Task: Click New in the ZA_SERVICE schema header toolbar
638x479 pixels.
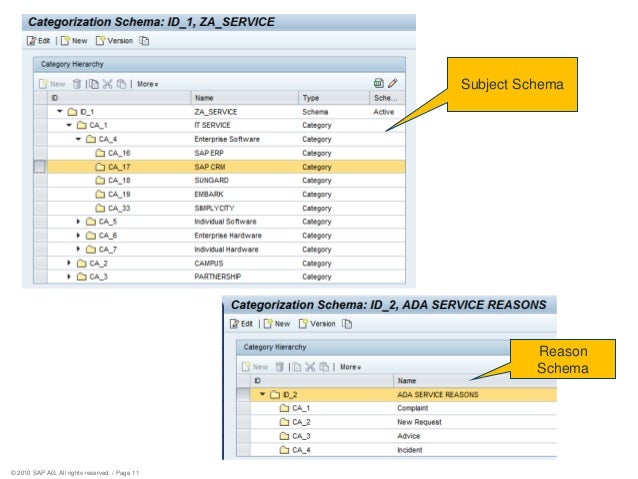Action: 74,41
